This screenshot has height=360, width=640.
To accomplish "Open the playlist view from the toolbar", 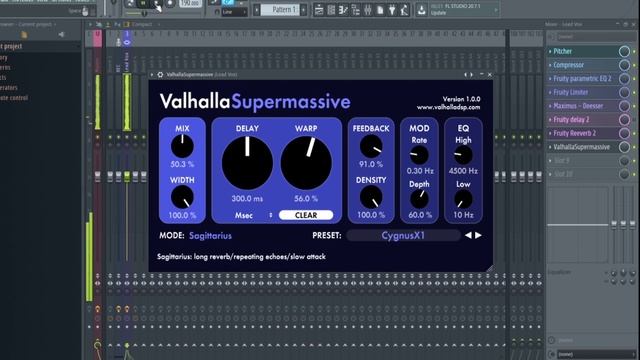I will coord(319,10).
